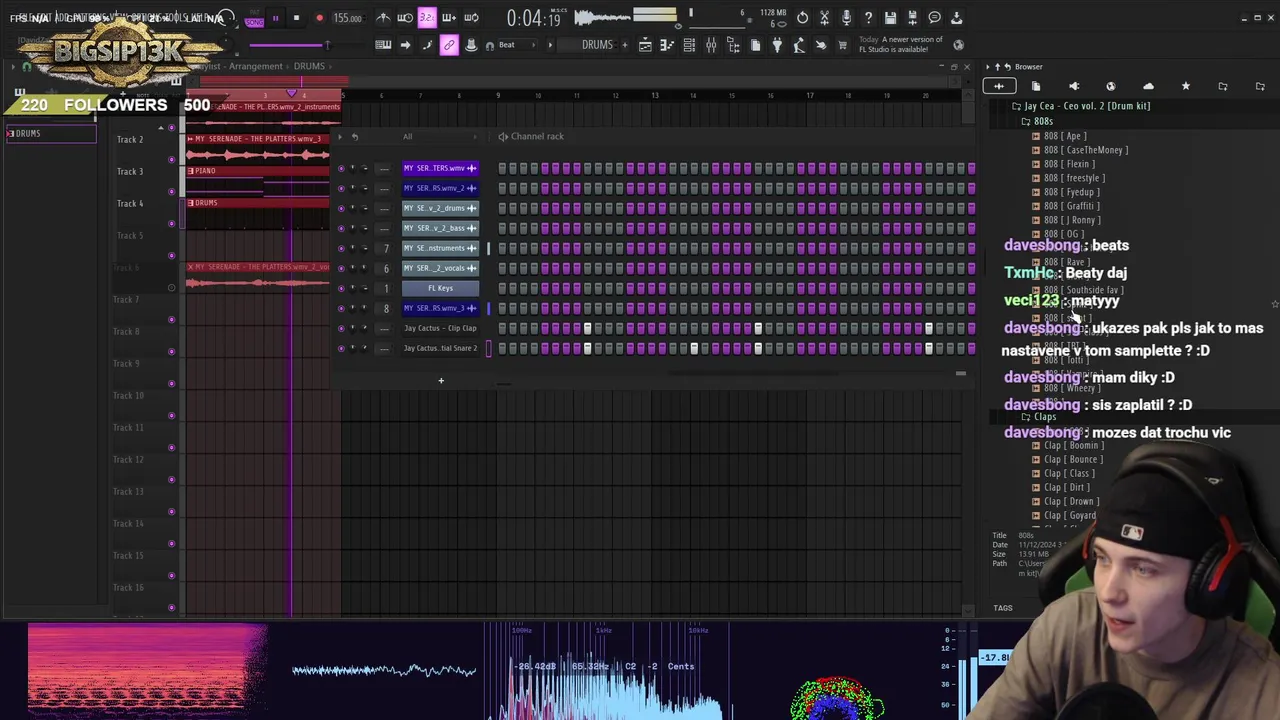Open the channel rack icon in toolbar
This screenshot has width=1280, height=720.
click(689, 45)
